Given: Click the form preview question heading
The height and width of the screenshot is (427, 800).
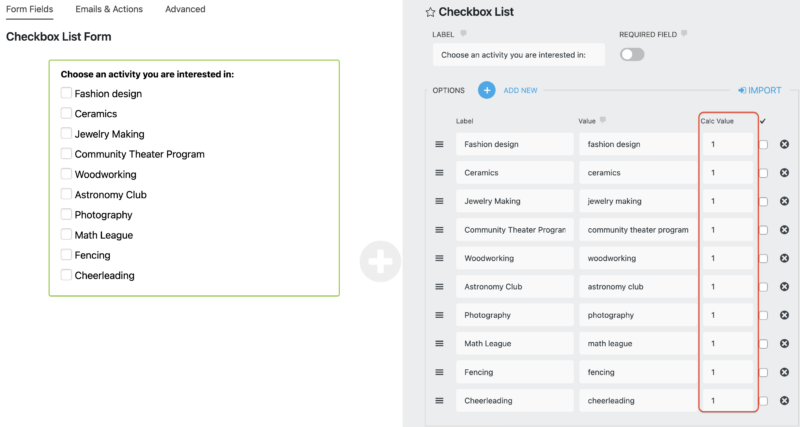Looking at the screenshot, I should pos(147,74).
